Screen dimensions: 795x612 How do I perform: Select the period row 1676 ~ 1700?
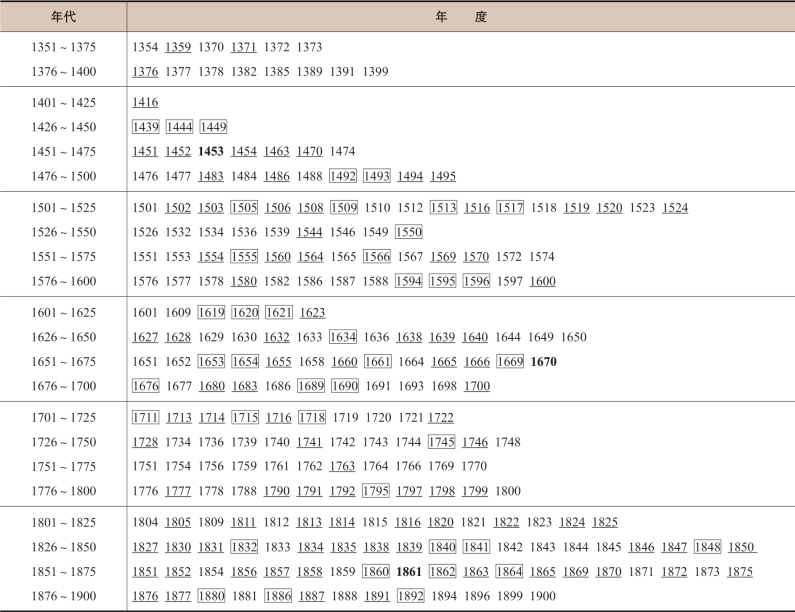pos(63,386)
